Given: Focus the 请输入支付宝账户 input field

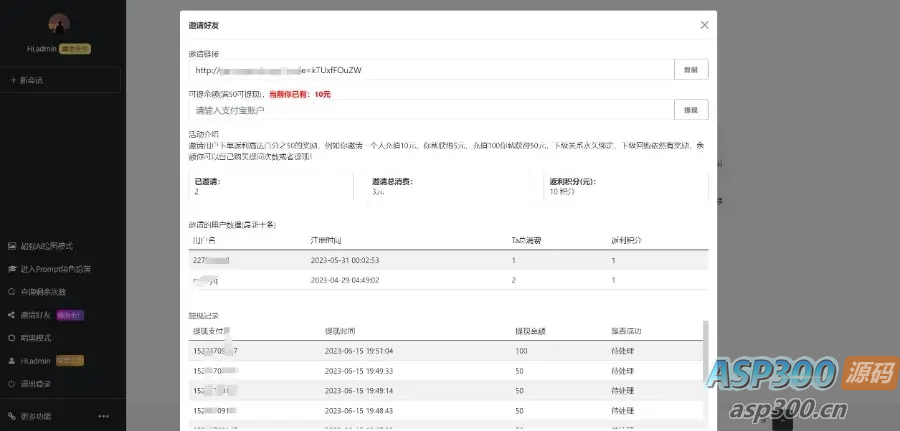Looking at the screenshot, I should (431, 110).
